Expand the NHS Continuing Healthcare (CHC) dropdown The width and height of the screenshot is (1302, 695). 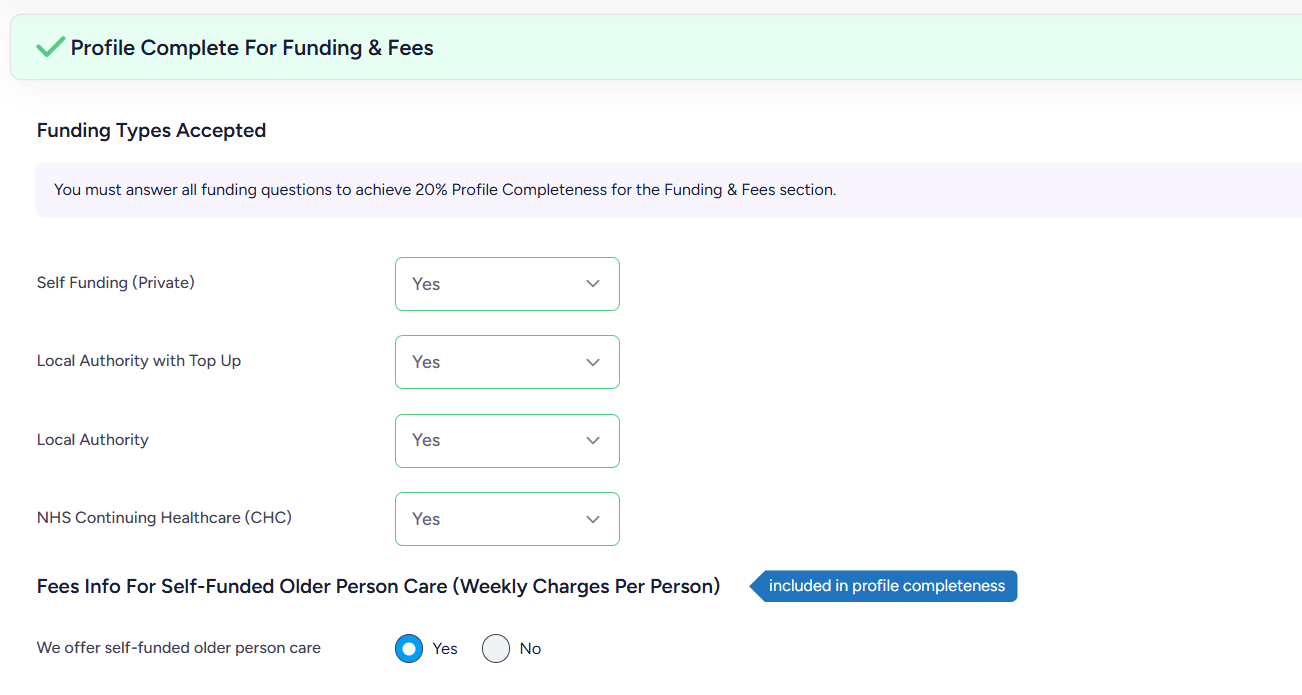(507, 519)
